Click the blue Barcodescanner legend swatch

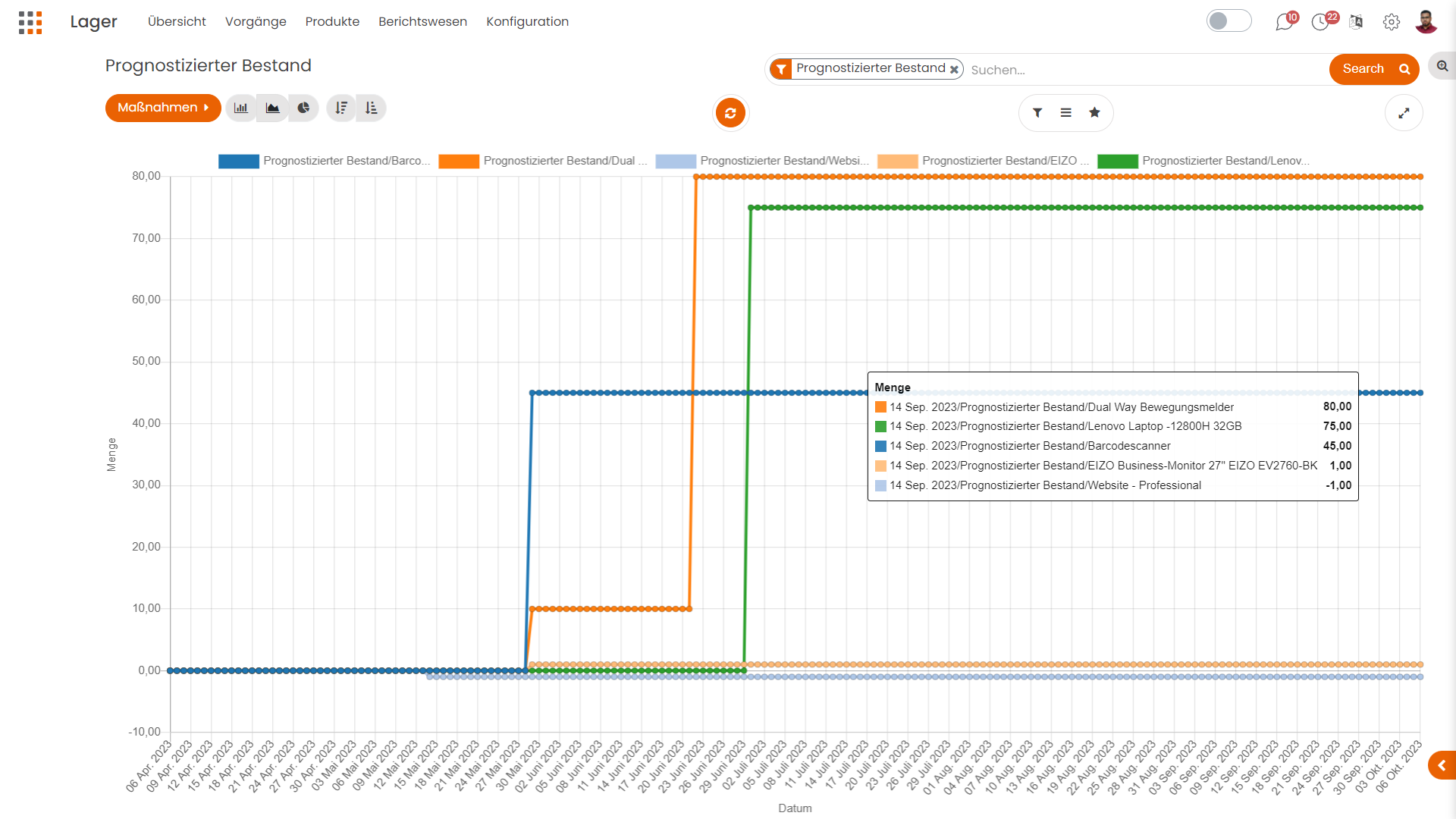(x=239, y=161)
